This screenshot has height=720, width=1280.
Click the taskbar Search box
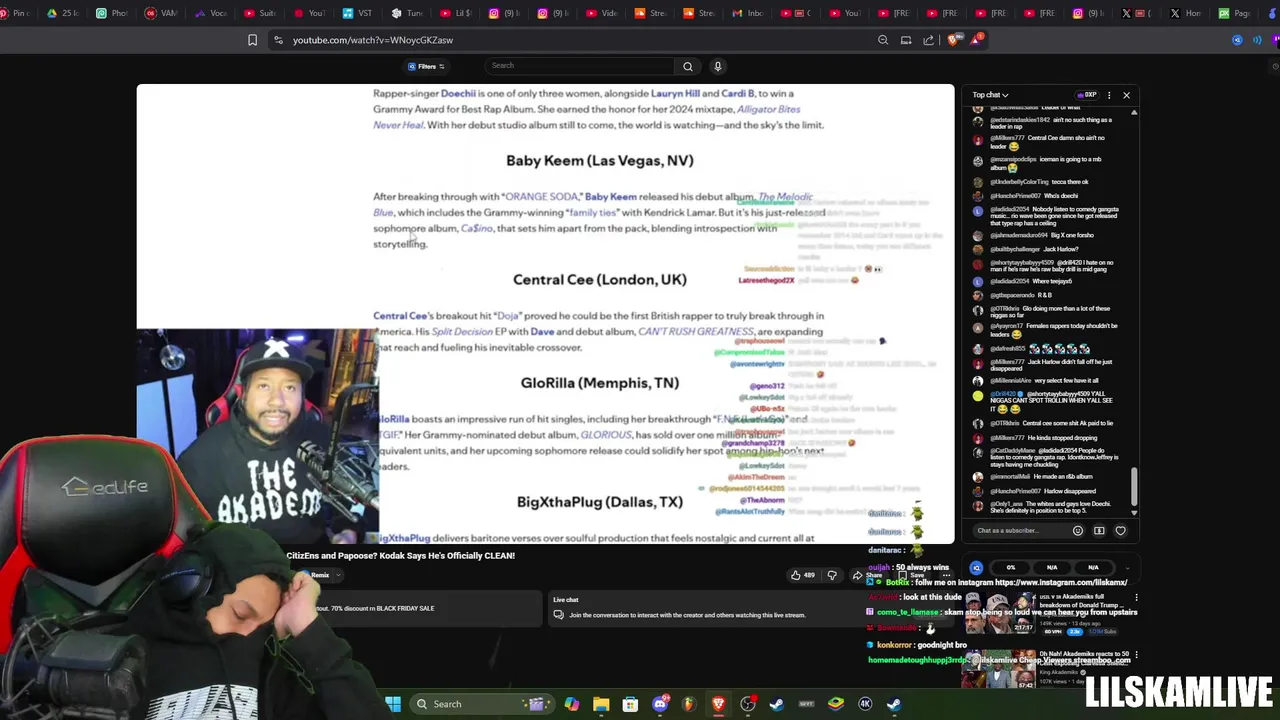click(480, 704)
